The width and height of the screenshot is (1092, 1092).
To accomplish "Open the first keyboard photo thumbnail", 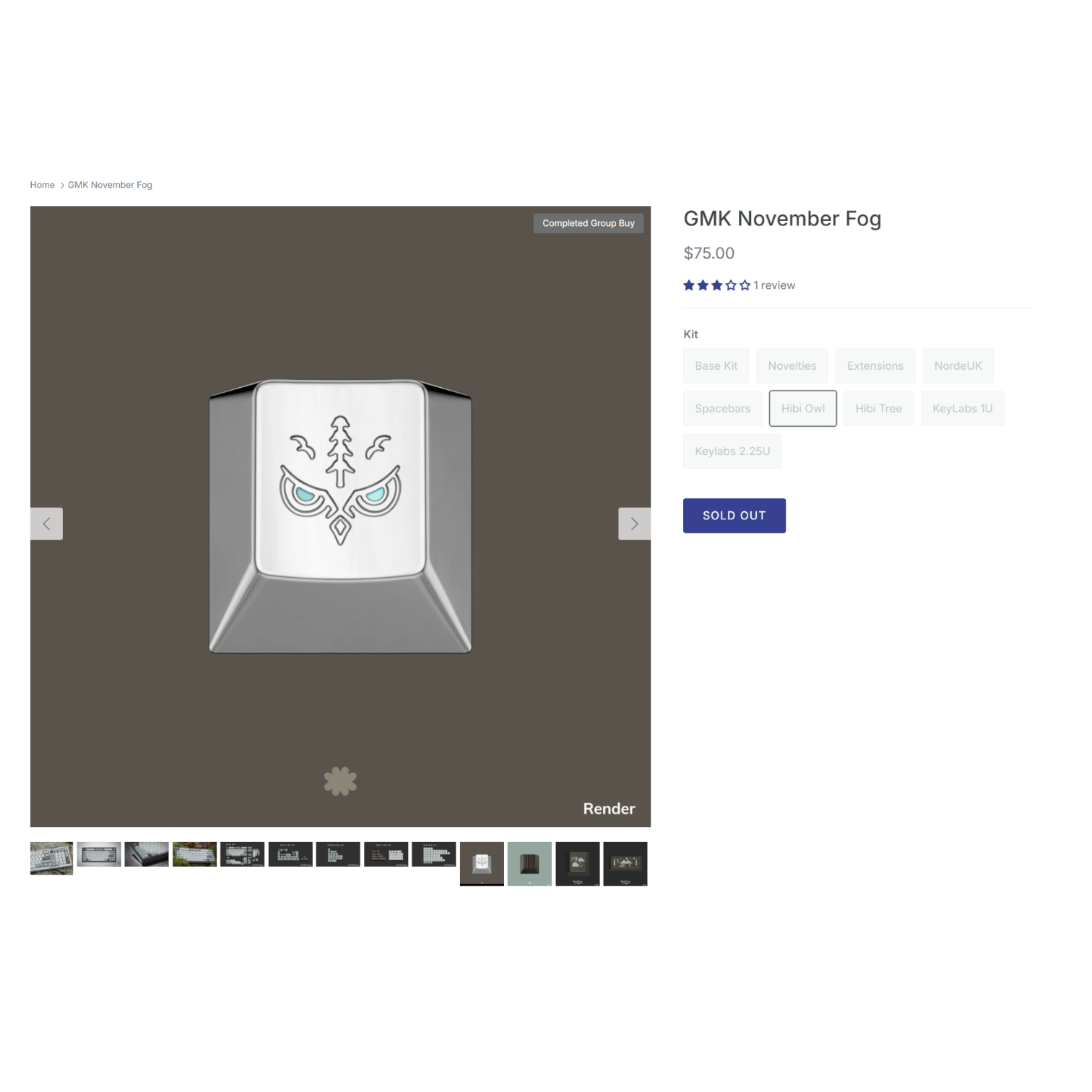I will (x=51, y=858).
